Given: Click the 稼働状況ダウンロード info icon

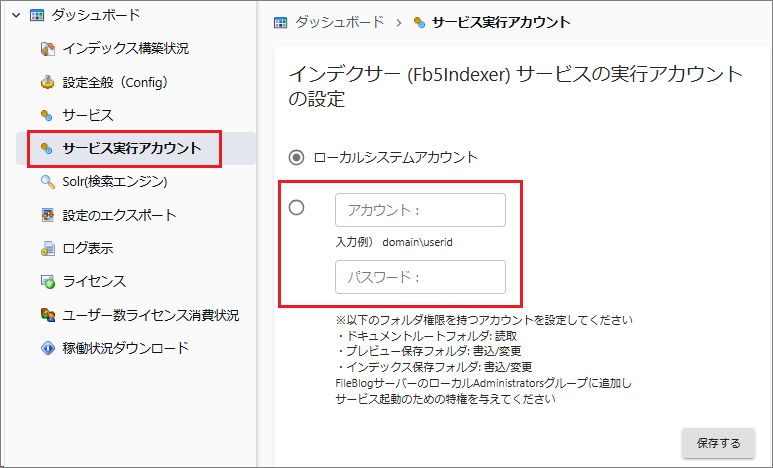Looking at the screenshot, I should tap(47, 348).
